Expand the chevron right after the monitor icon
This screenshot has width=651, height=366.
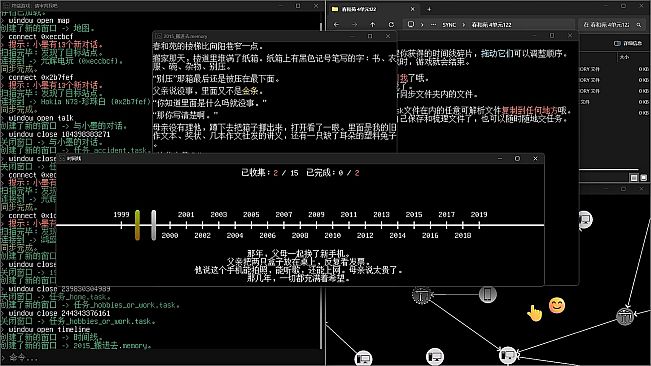(422, 24)
